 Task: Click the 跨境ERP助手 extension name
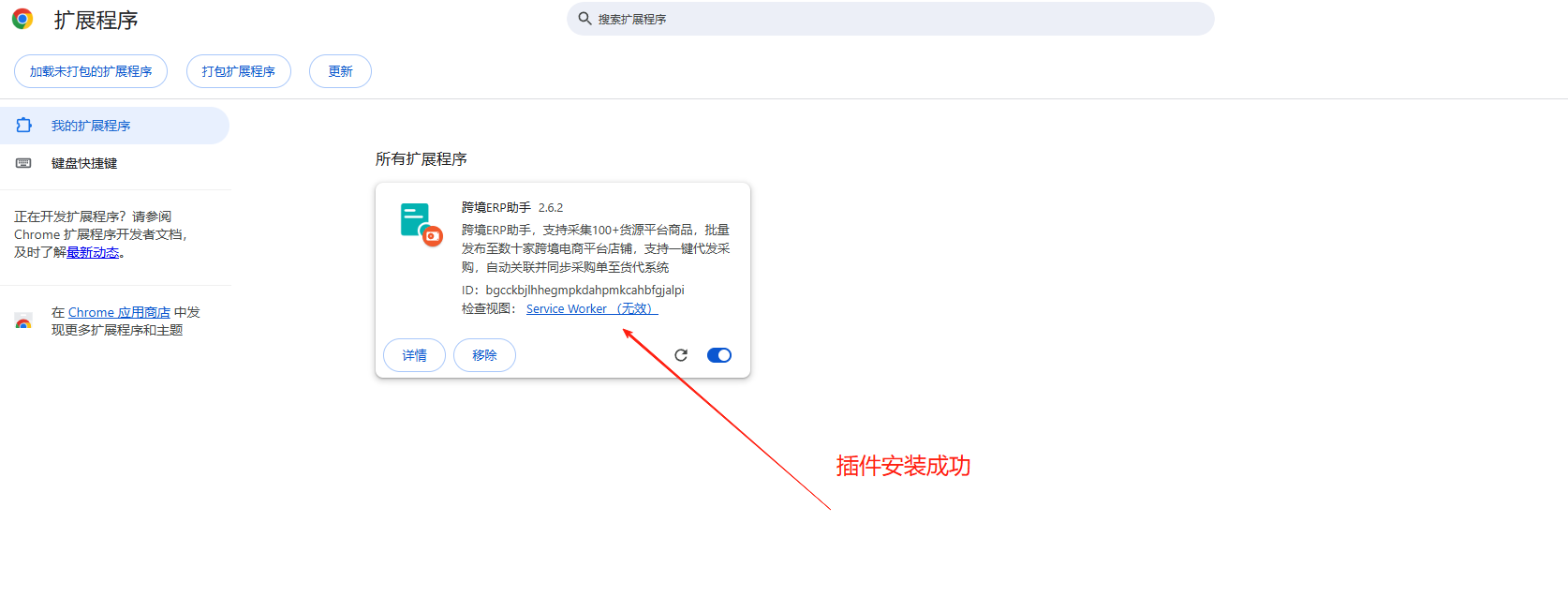tap(496, 208)
